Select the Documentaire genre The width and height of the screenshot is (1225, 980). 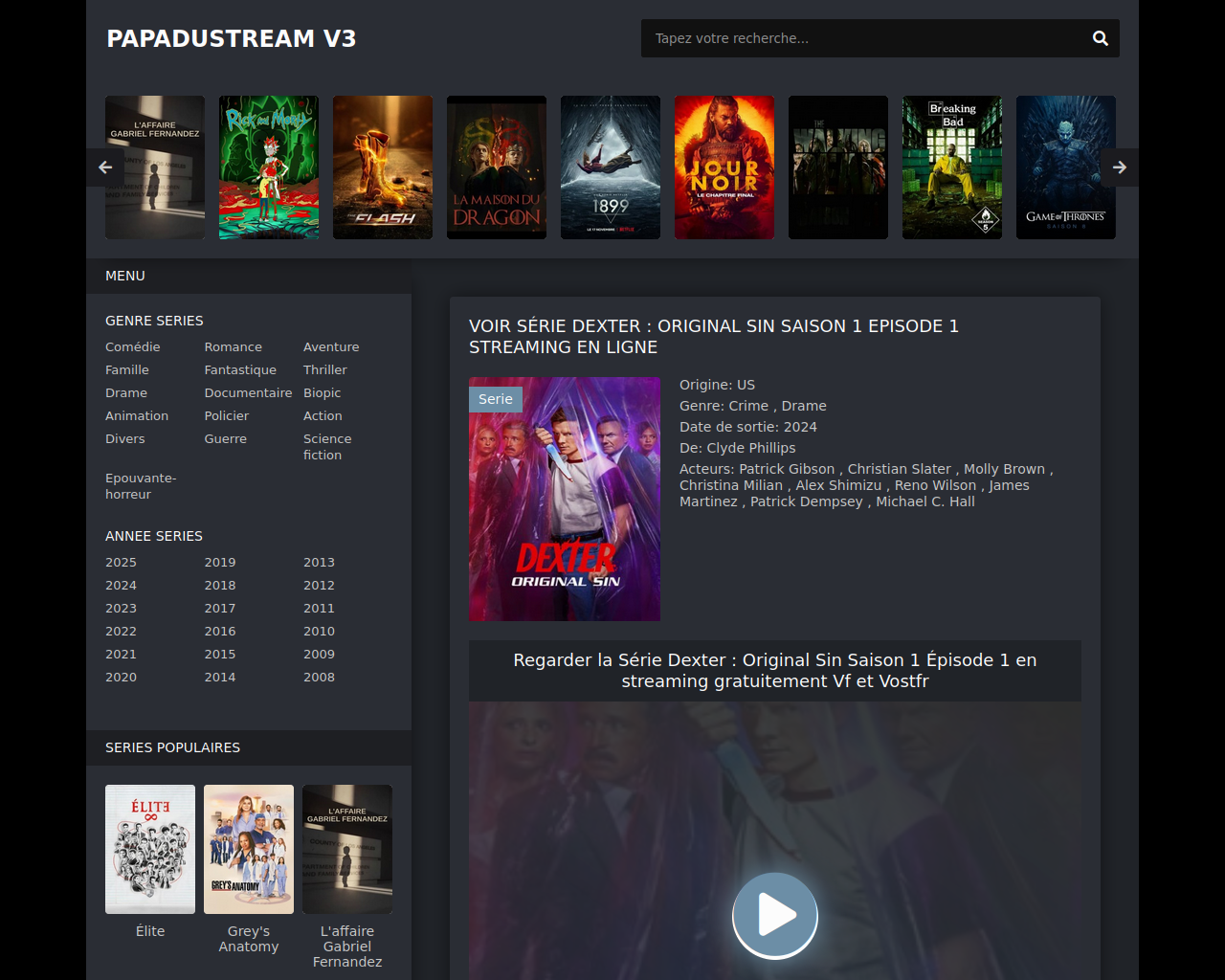point(248,392)
